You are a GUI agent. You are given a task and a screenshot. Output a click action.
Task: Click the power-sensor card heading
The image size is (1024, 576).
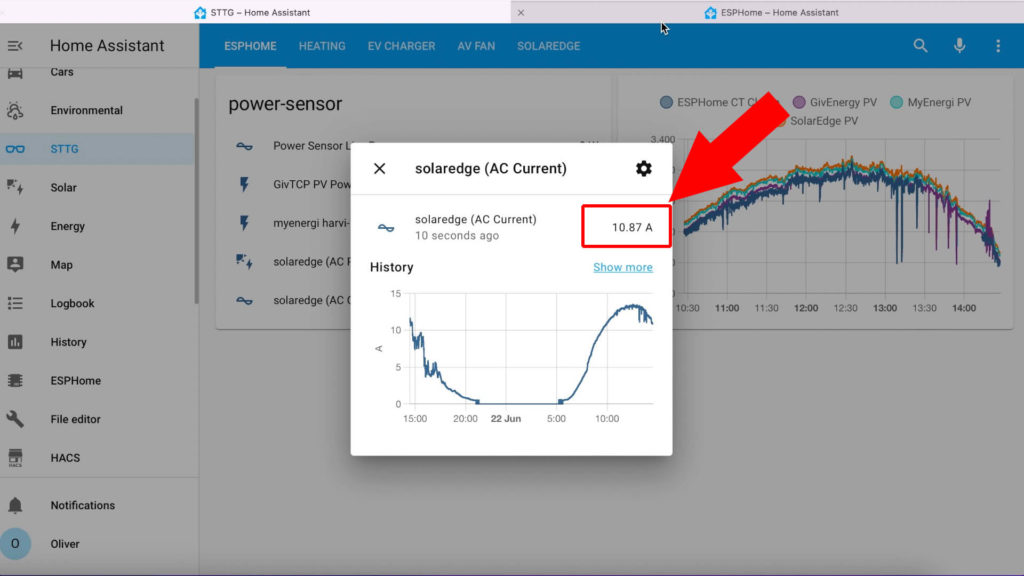[285, 104]
